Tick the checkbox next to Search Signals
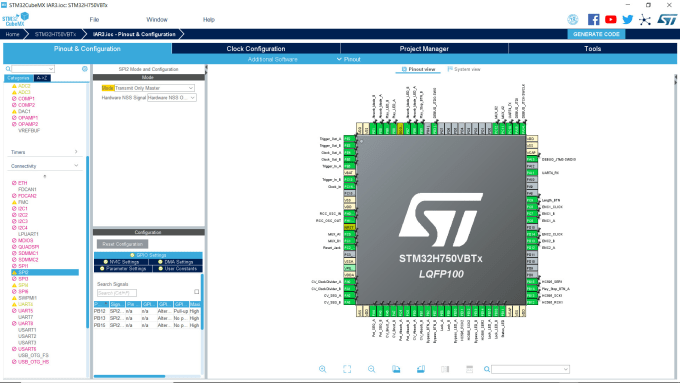Viewport: 680px width, 383px height. [196, 292]
